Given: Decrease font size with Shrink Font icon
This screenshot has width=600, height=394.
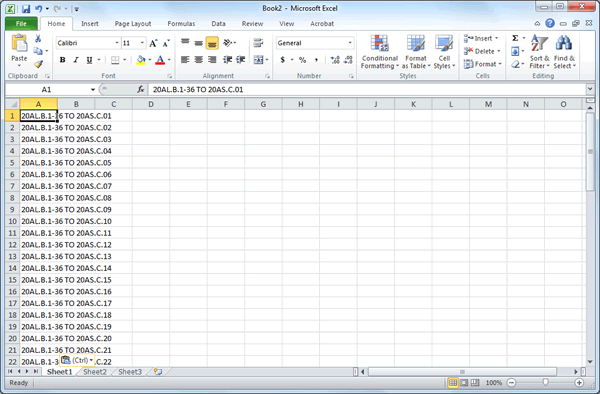Looking at the screenshot, I should pyautogui.click(x=166, y=43).
